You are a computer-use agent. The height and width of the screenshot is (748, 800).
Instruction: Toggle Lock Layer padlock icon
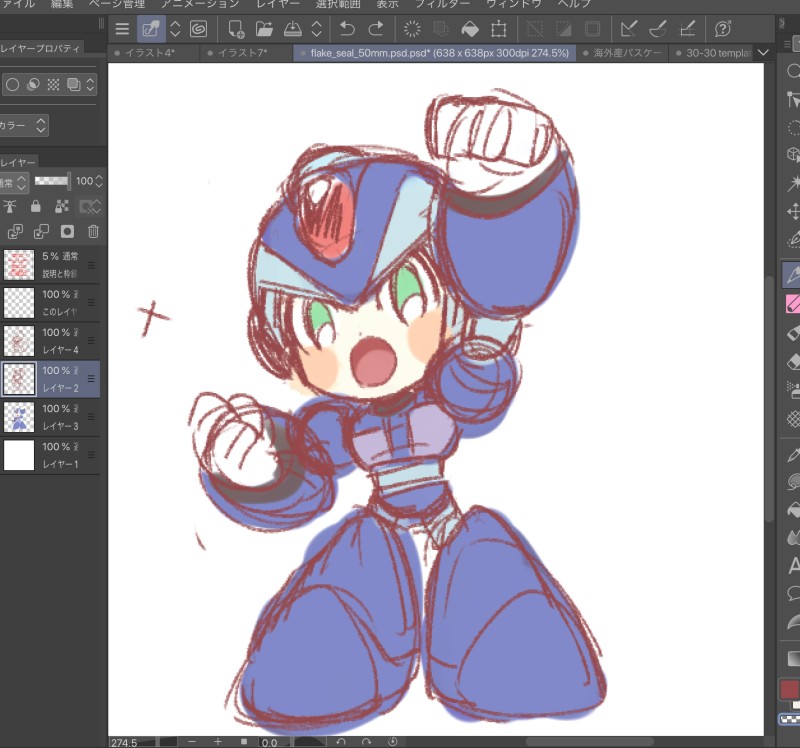[35, 206]
